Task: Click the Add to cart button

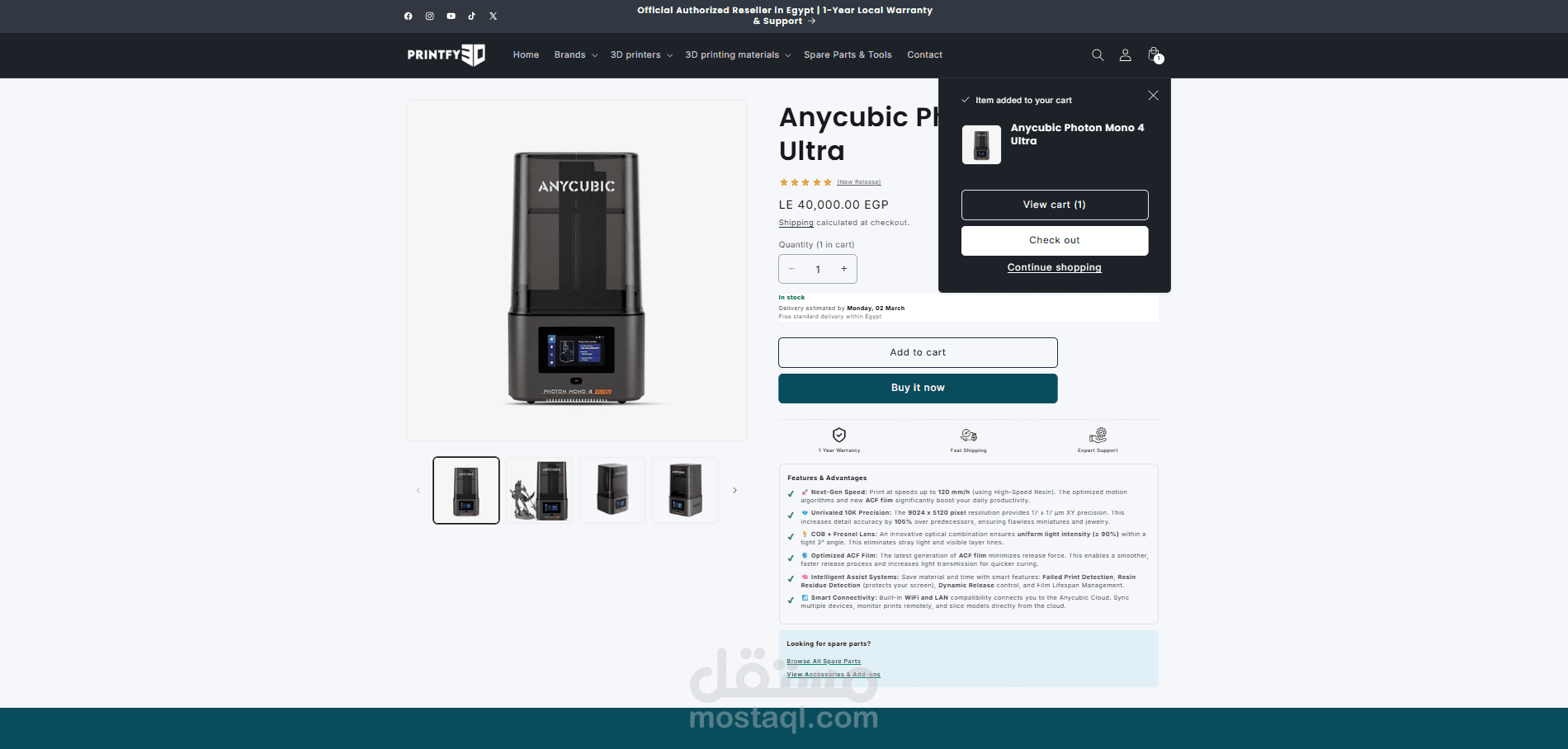Action: click(x=918, y=352)
